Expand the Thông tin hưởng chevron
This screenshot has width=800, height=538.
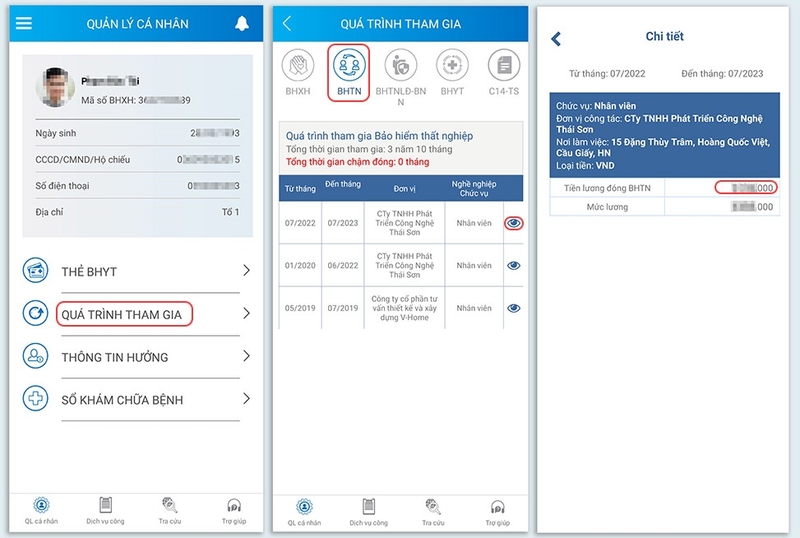click(246, 356)
